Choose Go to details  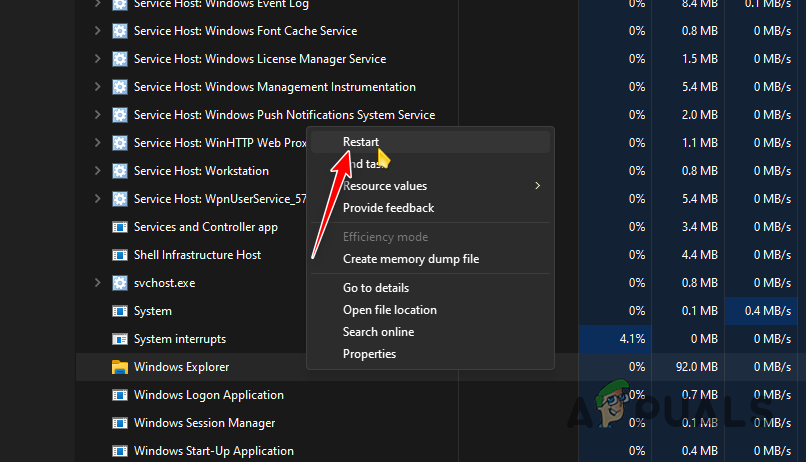430,288
